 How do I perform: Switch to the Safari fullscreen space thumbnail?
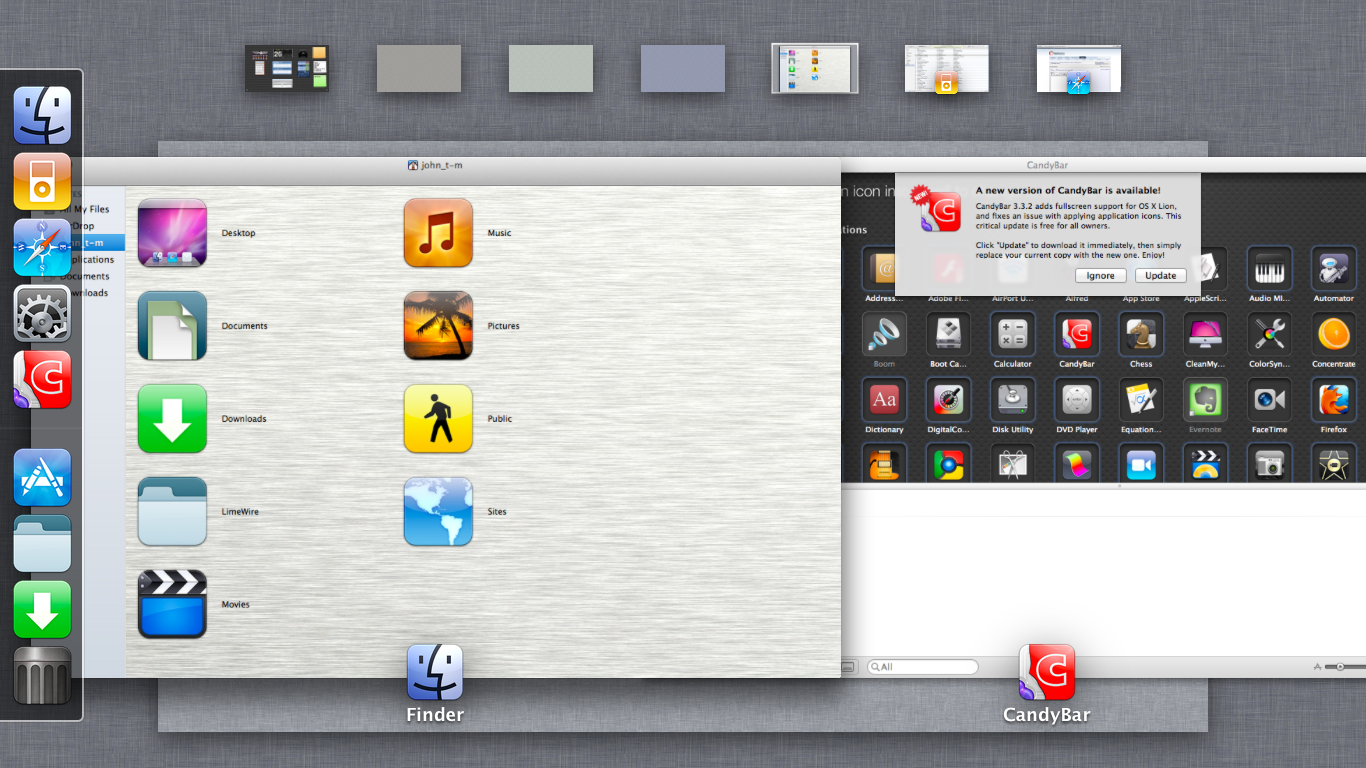point(1079,68)
